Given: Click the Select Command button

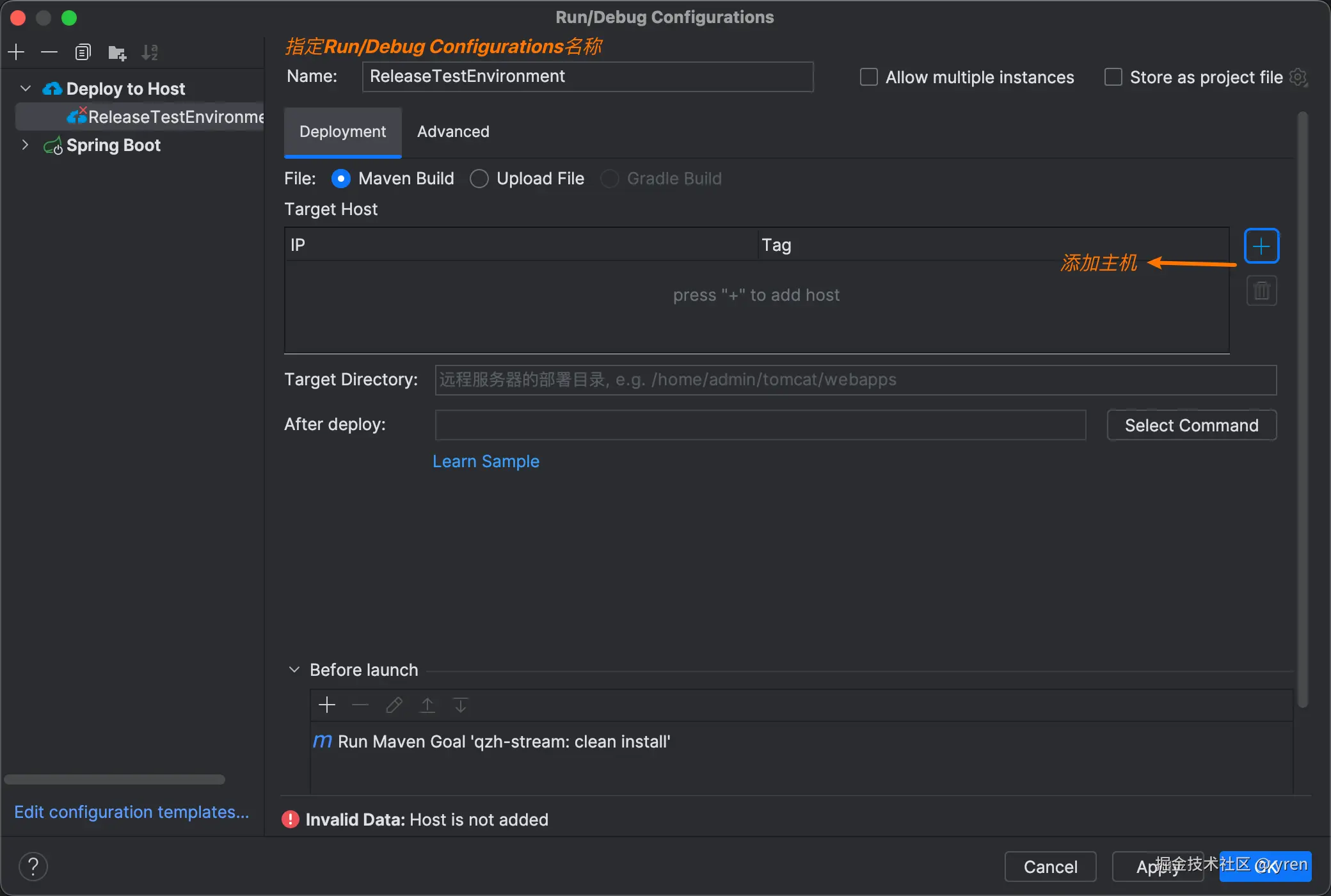Looking at the screenshot, I should pyautogui.click(x=1191, y=425).
